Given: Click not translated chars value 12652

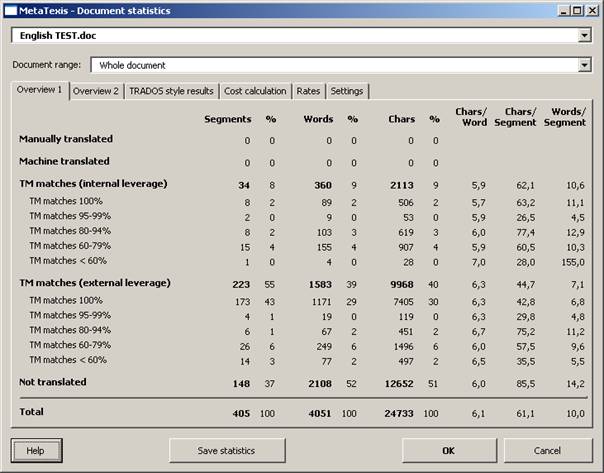Looking at the screenshot, I should (x=399, y=384).
